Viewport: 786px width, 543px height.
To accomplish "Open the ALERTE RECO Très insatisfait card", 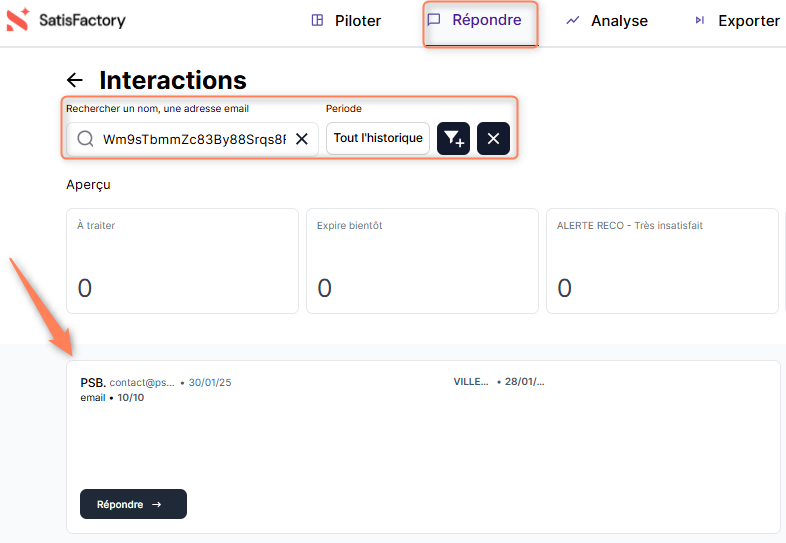I will coord(662,260).
